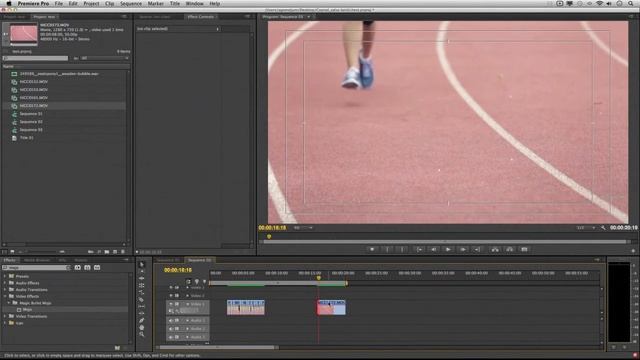
Task: Step back one frame in Program monitor
Action: 433,249
